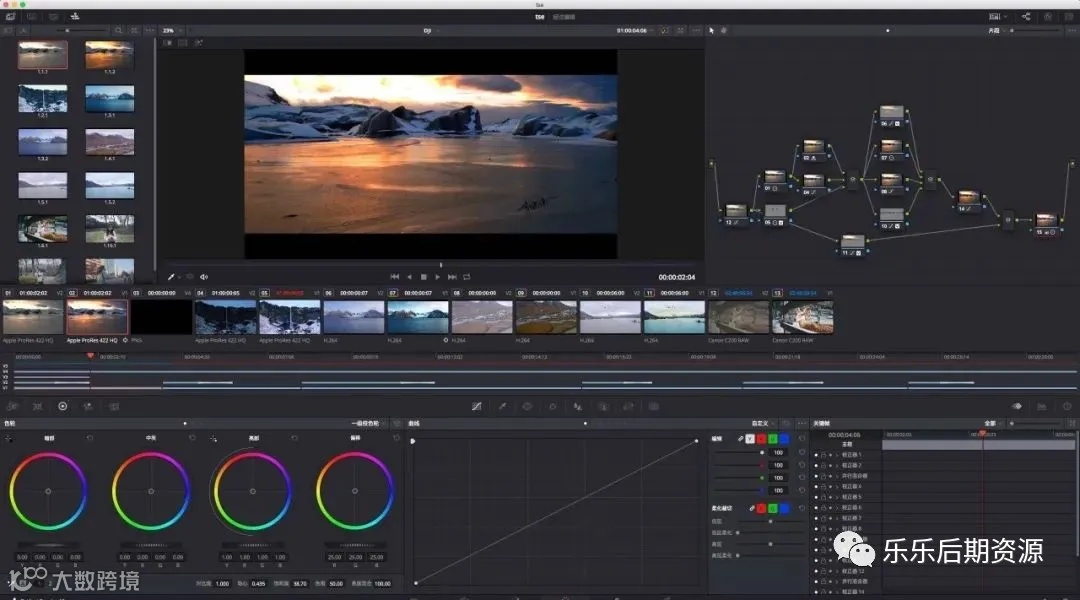Open the Curves palette icon
The width and height of the screenshot is (1080, 600).
(476, 406)
